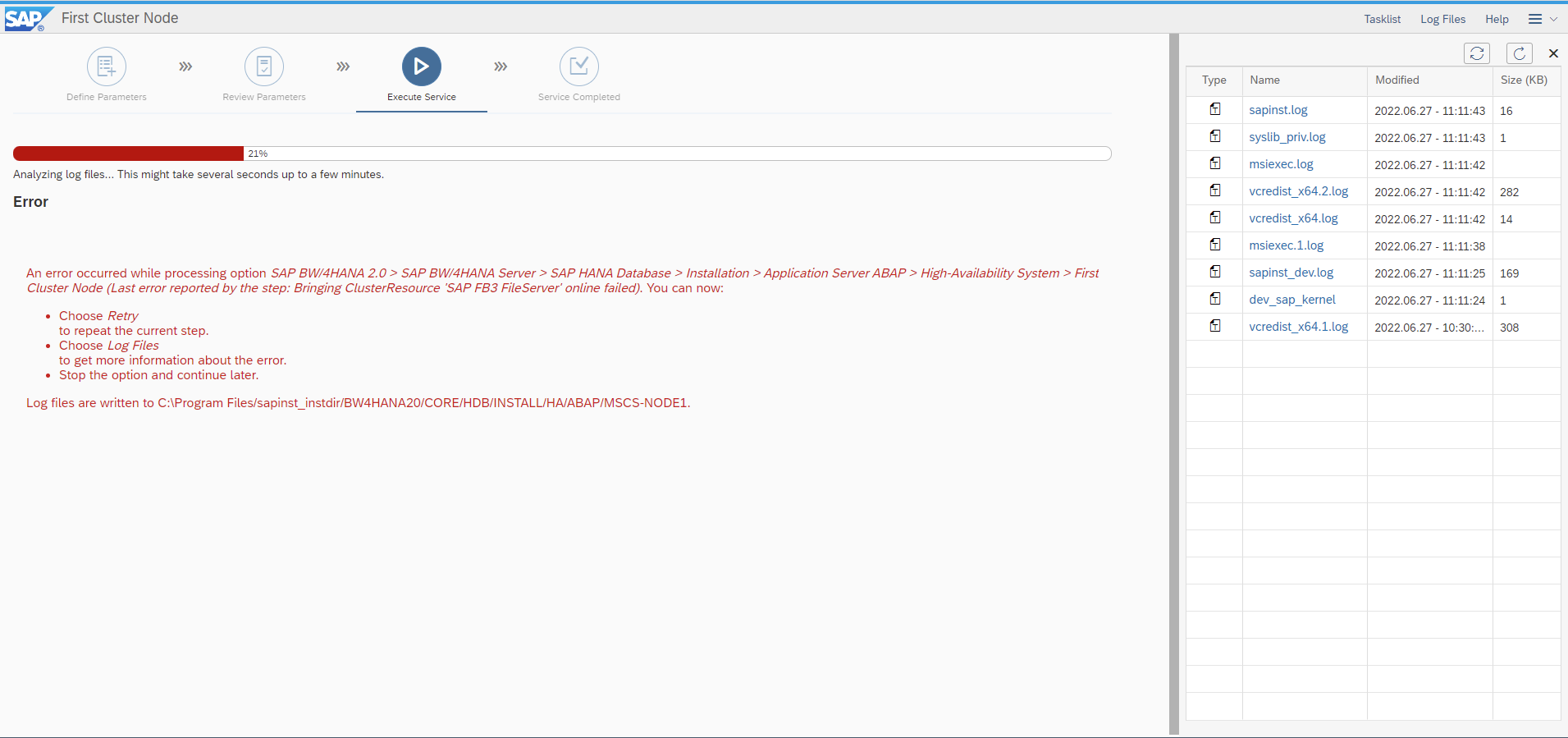This screenshot has height=738, width=1568.
Task: Click the size cell '308' for vcredist_x64.1.log
Action: (1510, 328)
